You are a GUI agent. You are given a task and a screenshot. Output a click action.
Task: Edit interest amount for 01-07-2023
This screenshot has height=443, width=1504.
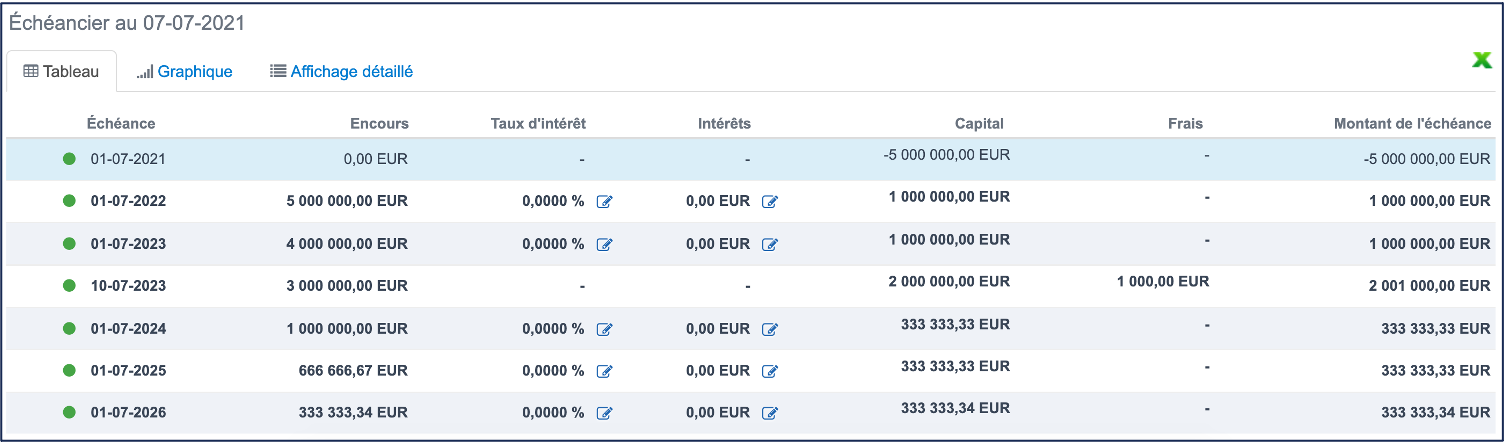pos(769,244)
